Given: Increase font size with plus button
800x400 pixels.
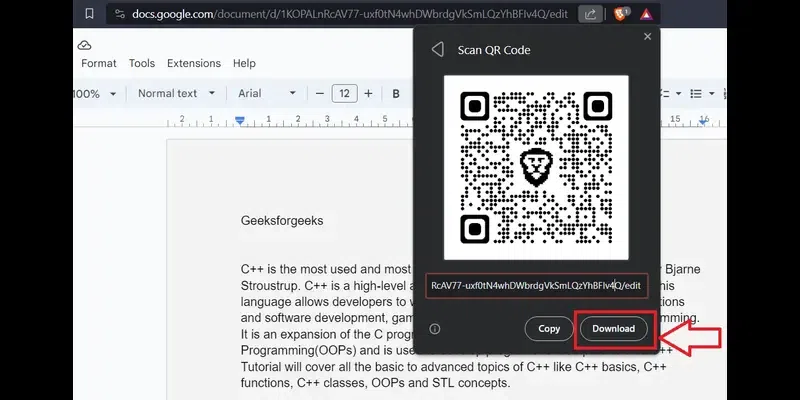Looking at the screenshot, I should [x=368, y=93].
